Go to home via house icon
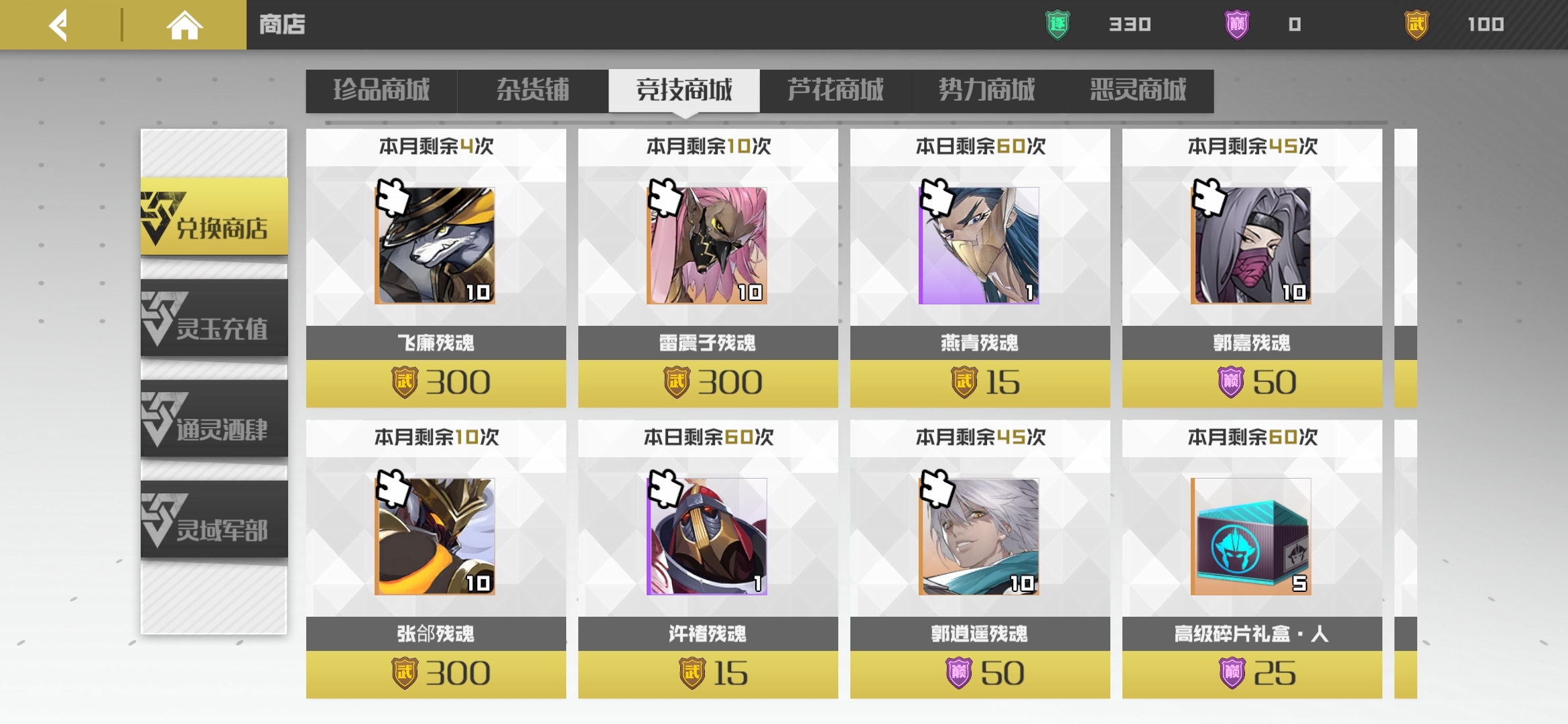 point(184,25)
